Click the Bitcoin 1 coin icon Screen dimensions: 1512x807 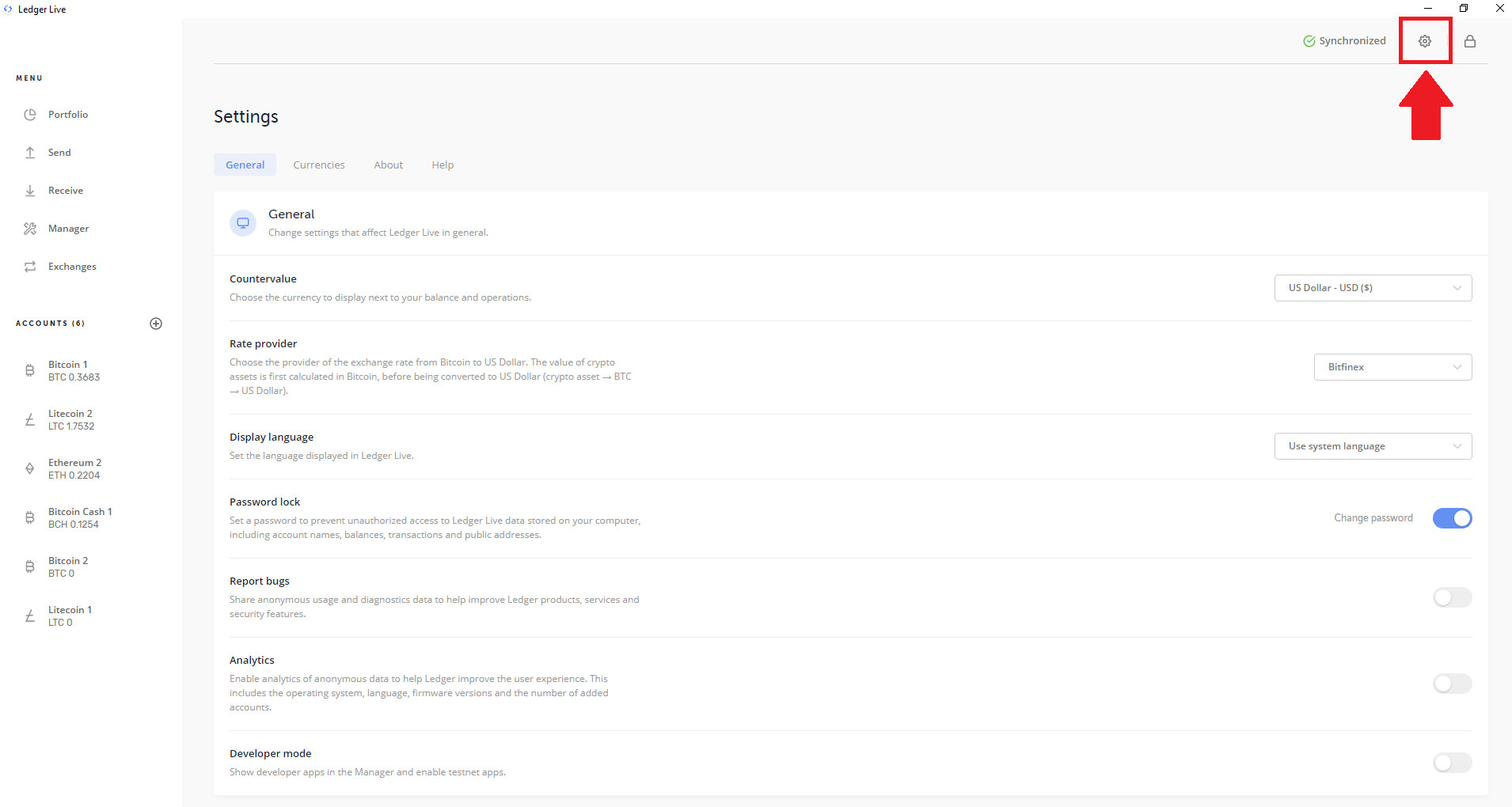click(30, 370)
